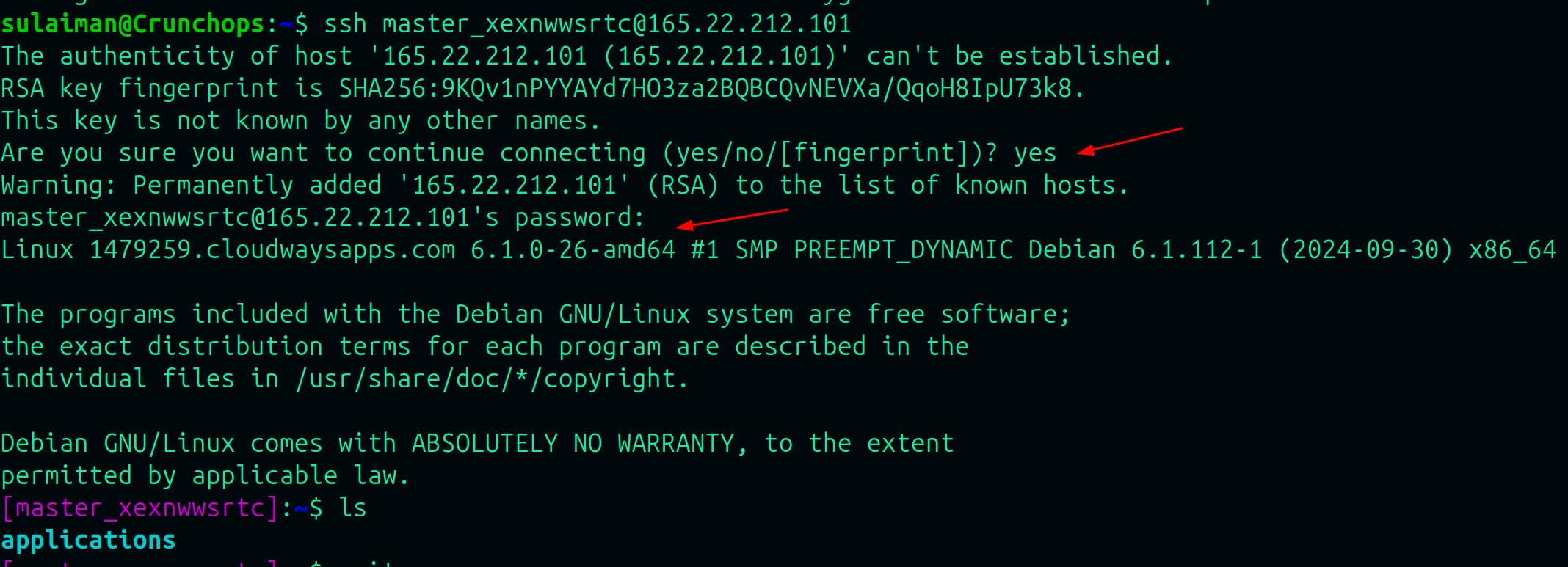Click the sulaiman@Crunchops local prompt
The height and width of the screenshot is (567, 1568).
coord(132,24)
